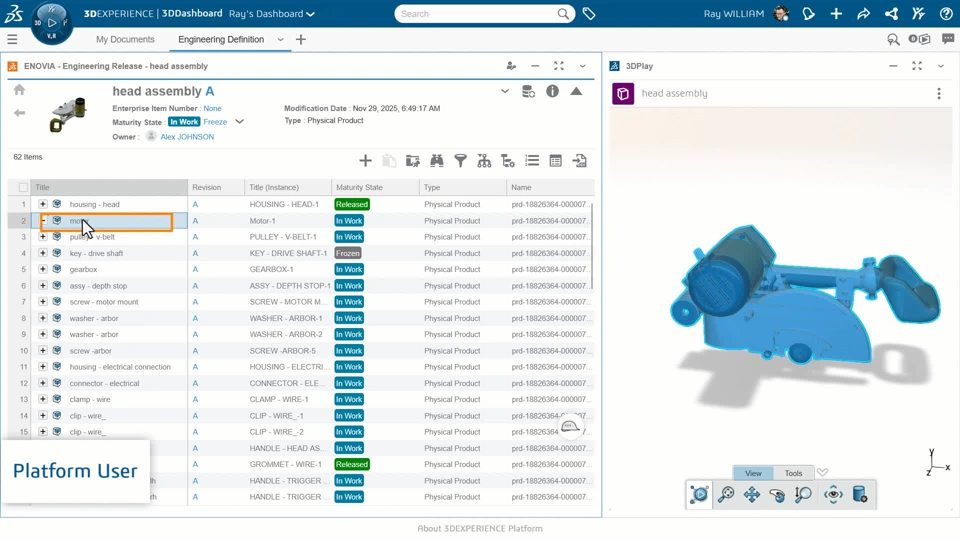Viewport: 960px width, 540px height.
Task: Open the maturity state dropdown chevron
Action: coord(239,121)
